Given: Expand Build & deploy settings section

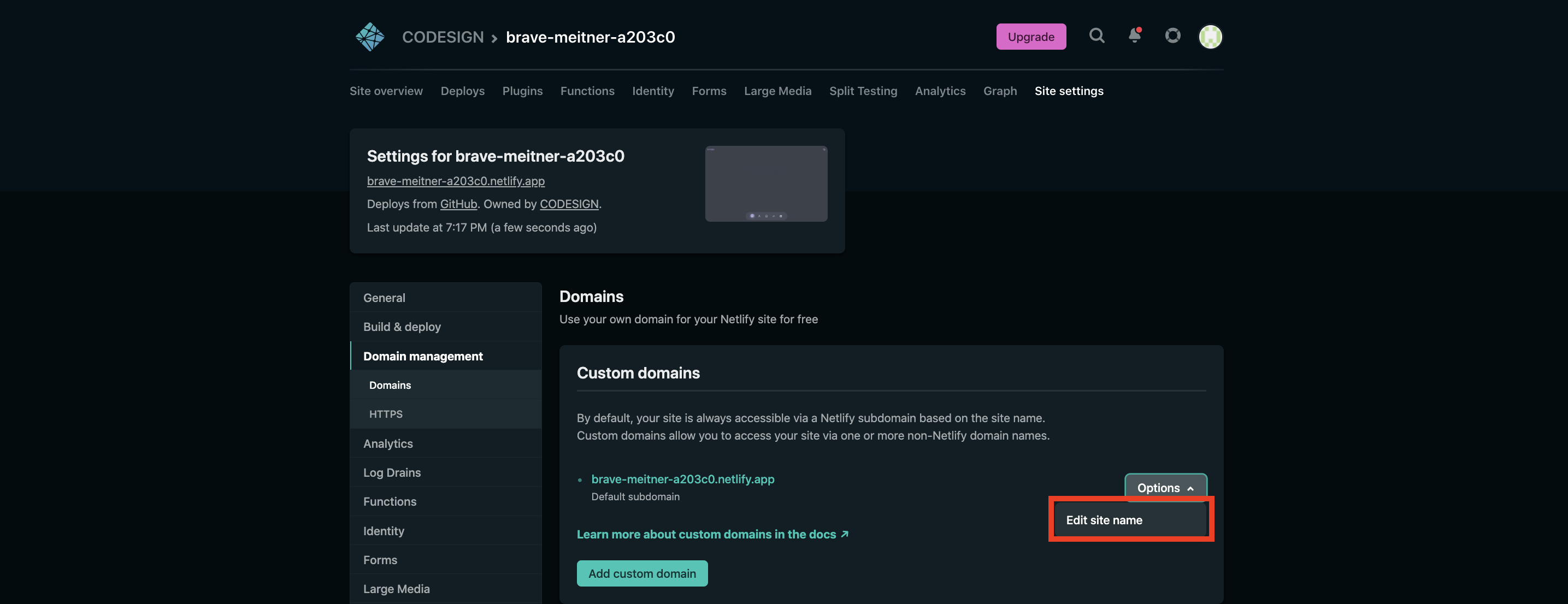Looking at the screenshot, I should [x=402, y=327].
